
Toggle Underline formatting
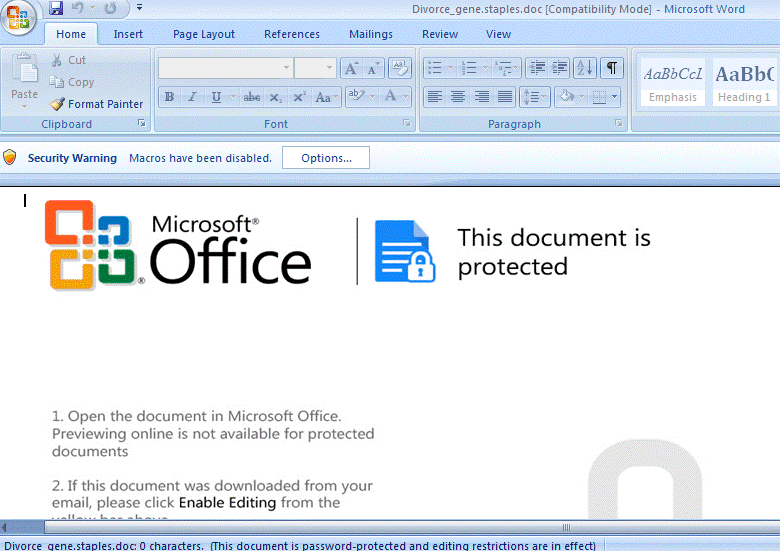coord(216,96)
